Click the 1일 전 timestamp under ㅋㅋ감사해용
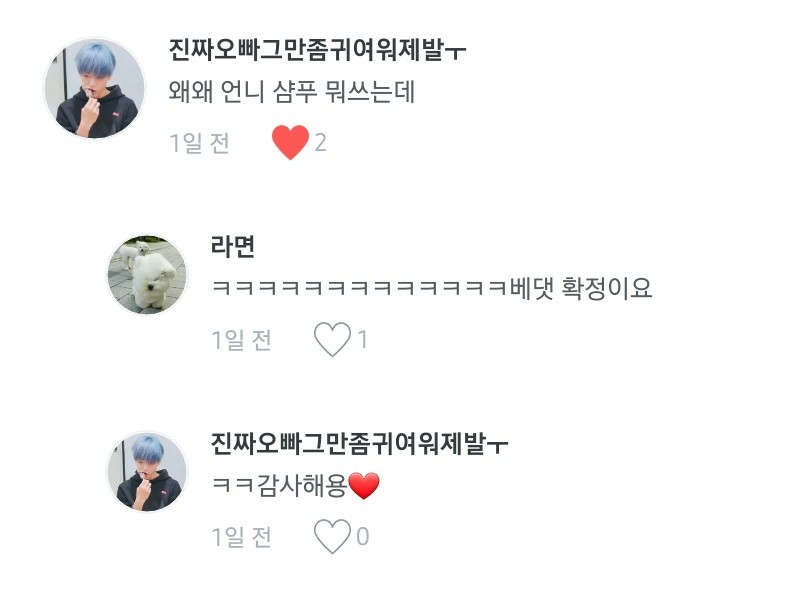 [x=242, y=536]
